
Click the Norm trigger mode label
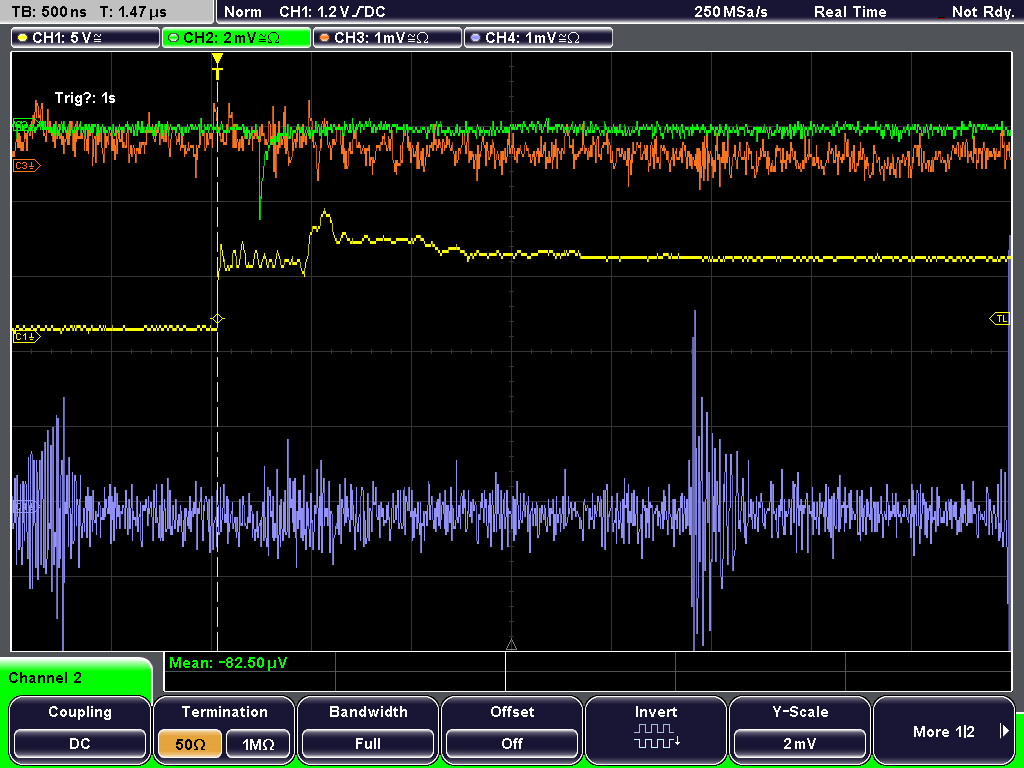click(x=242, y=12)
